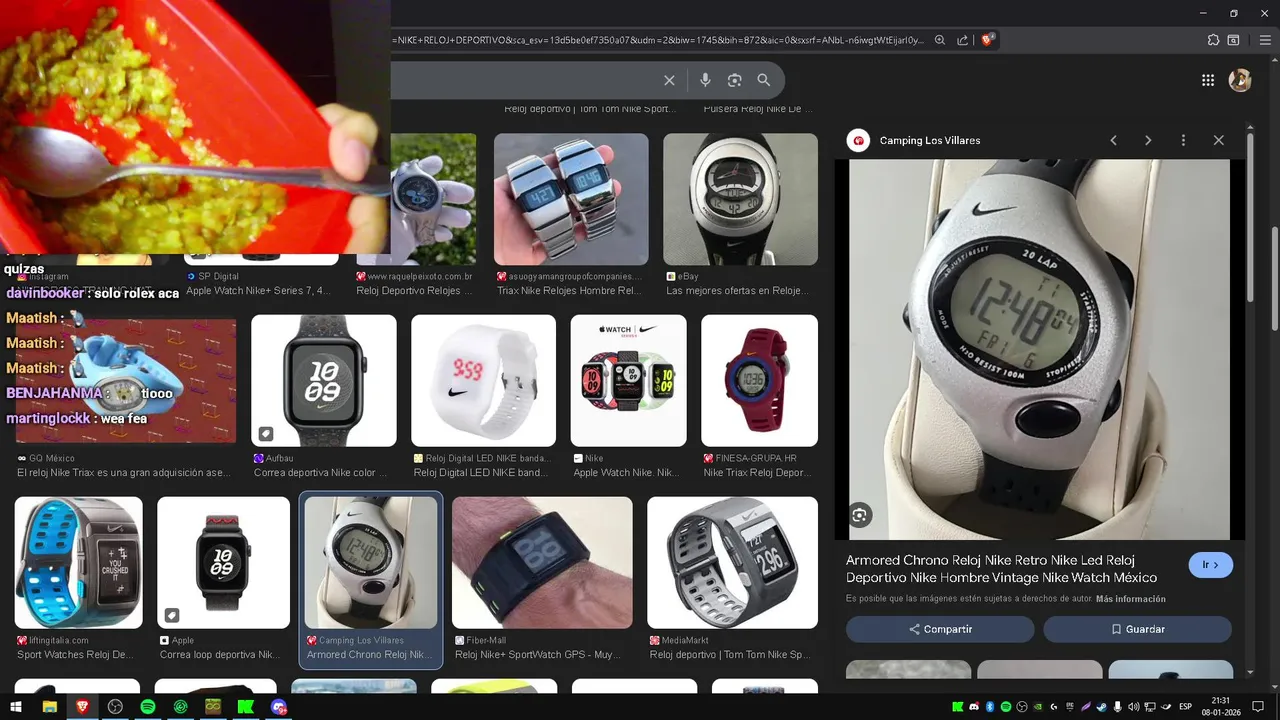Open the notification center icon

tap(1259, 707)
